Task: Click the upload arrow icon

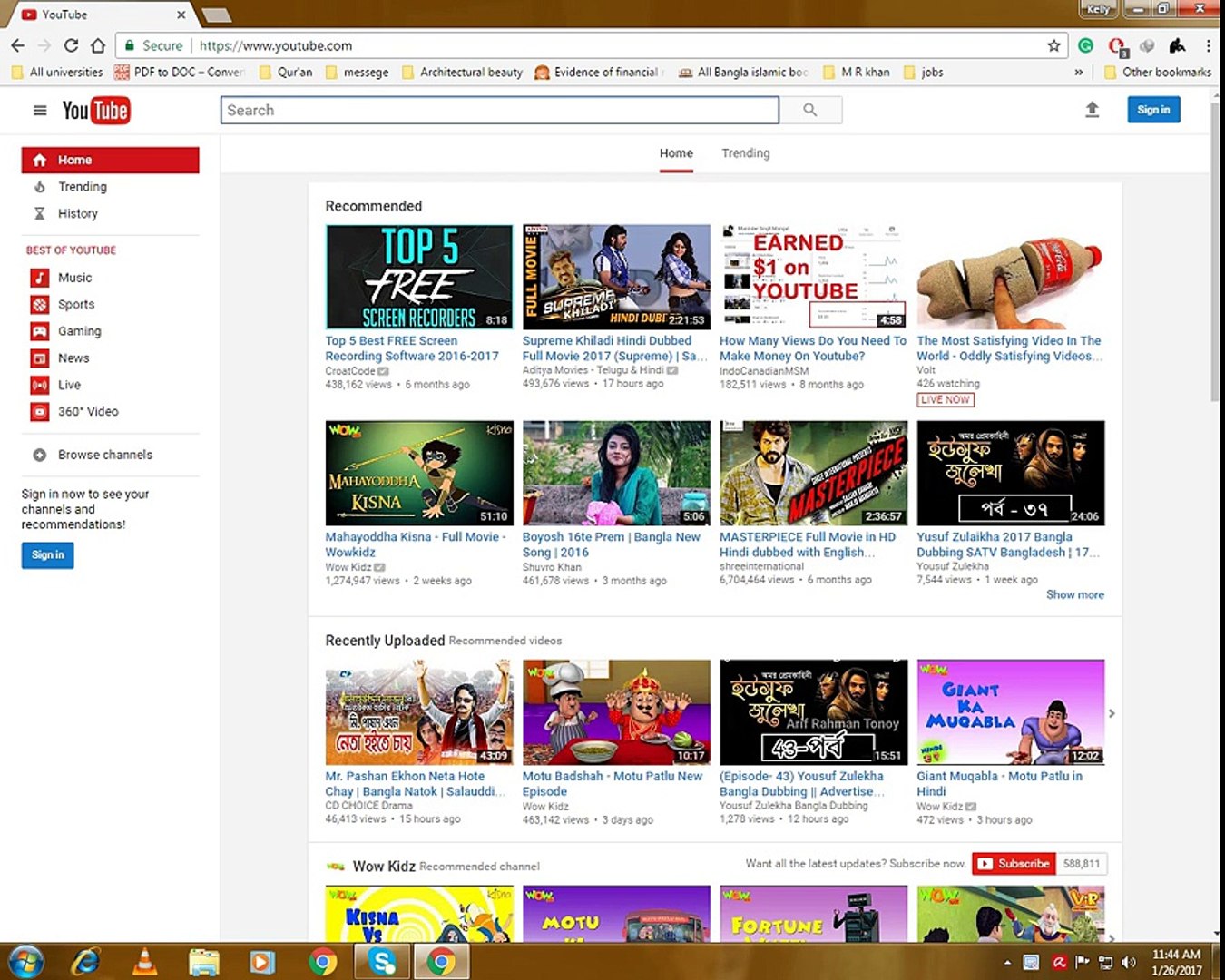Action: click(x=1093, y=110)
